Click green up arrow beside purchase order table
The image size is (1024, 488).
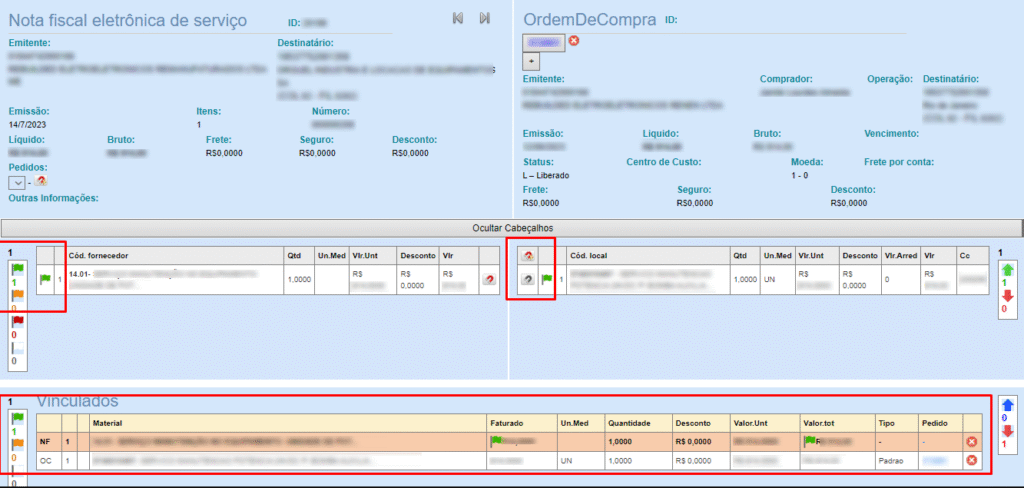click(1007, 270)
